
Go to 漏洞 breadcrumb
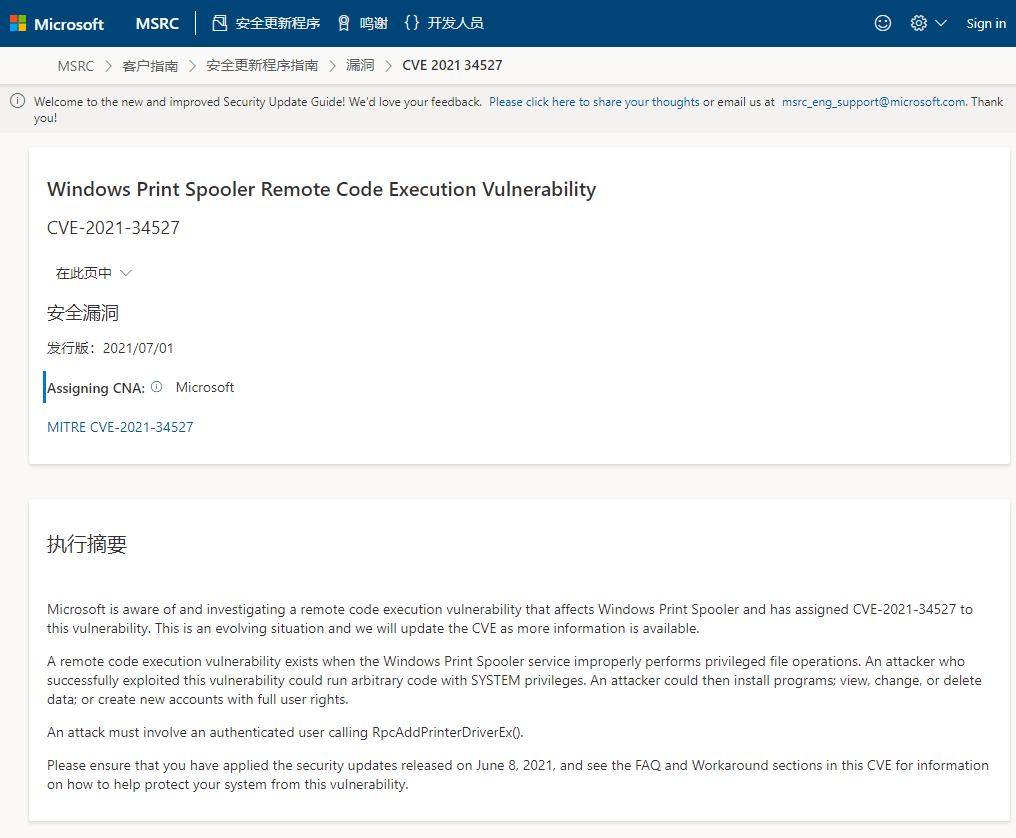coord(360,65)
